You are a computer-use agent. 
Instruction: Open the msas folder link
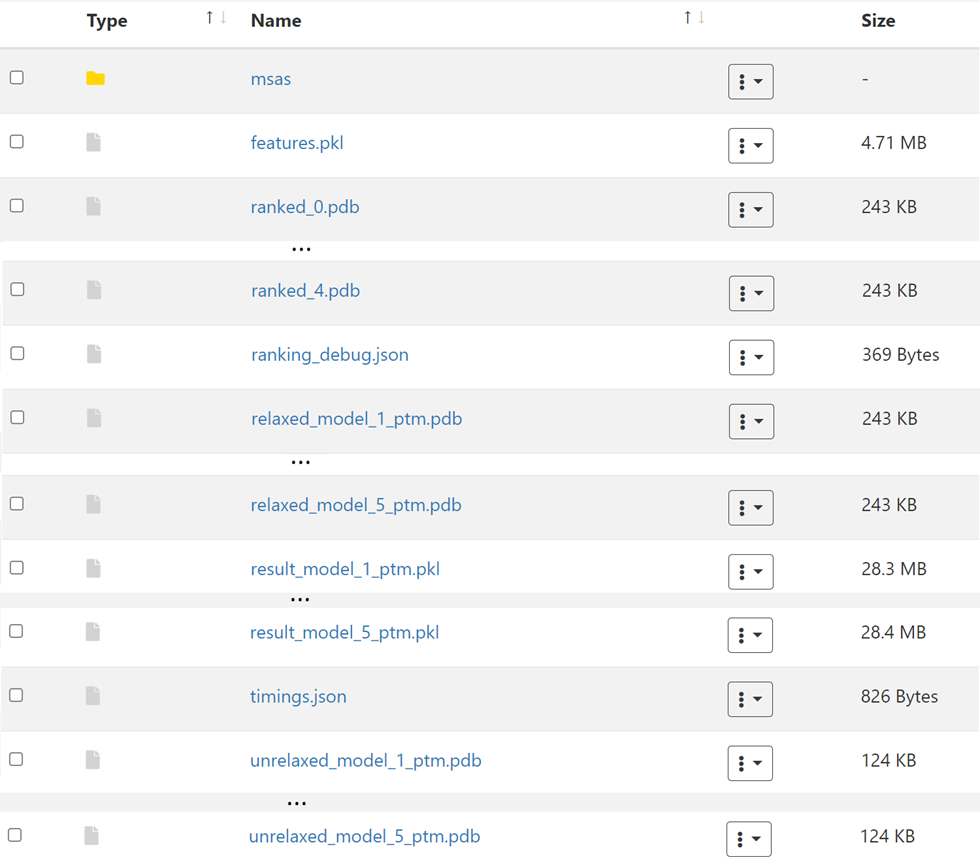tap(271, 79)
